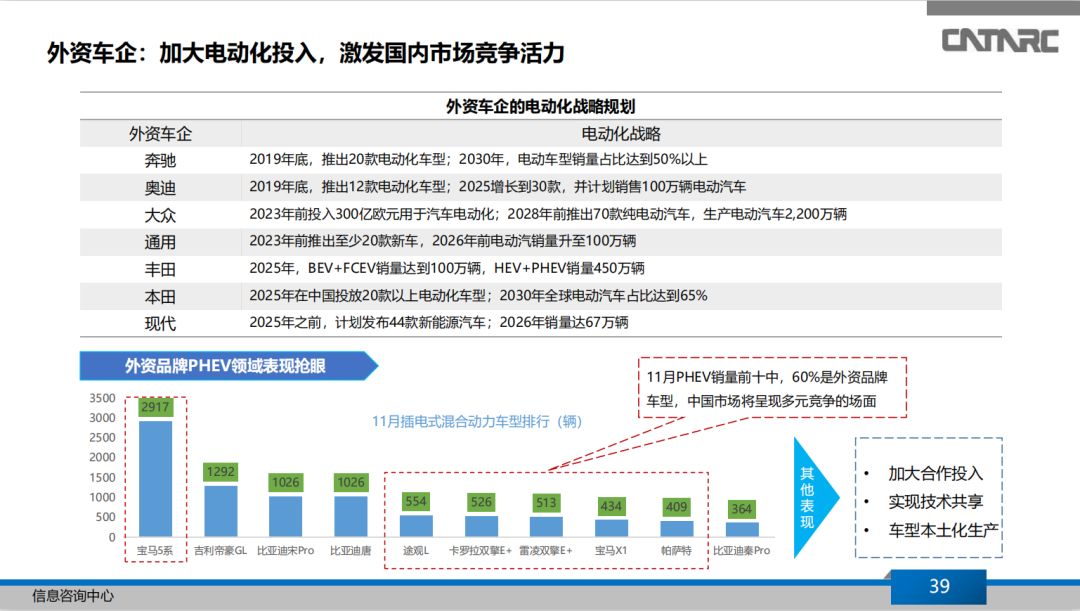1080x611 pixels.
Task: Select the 现代 row name cell
Action: 160,324
